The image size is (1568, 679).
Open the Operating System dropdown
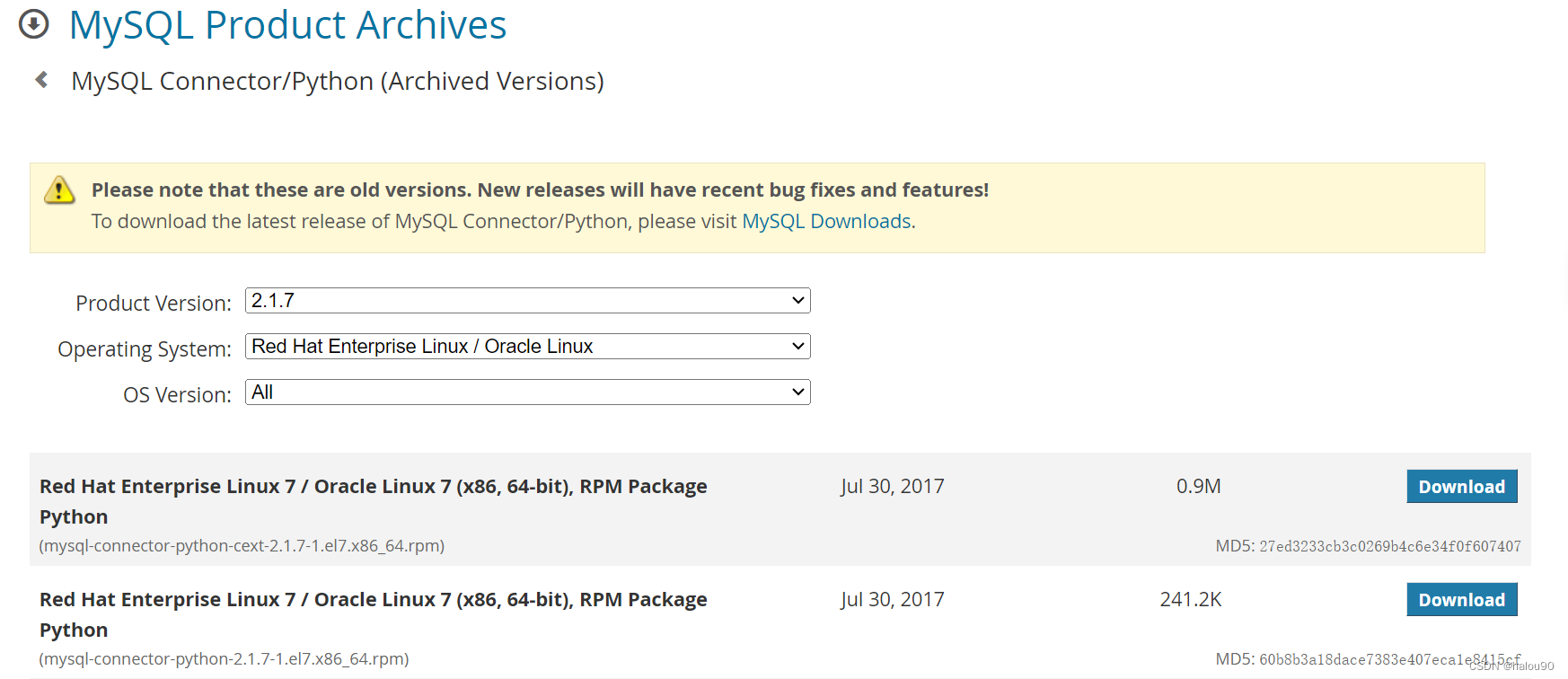[x=528, y=347]
